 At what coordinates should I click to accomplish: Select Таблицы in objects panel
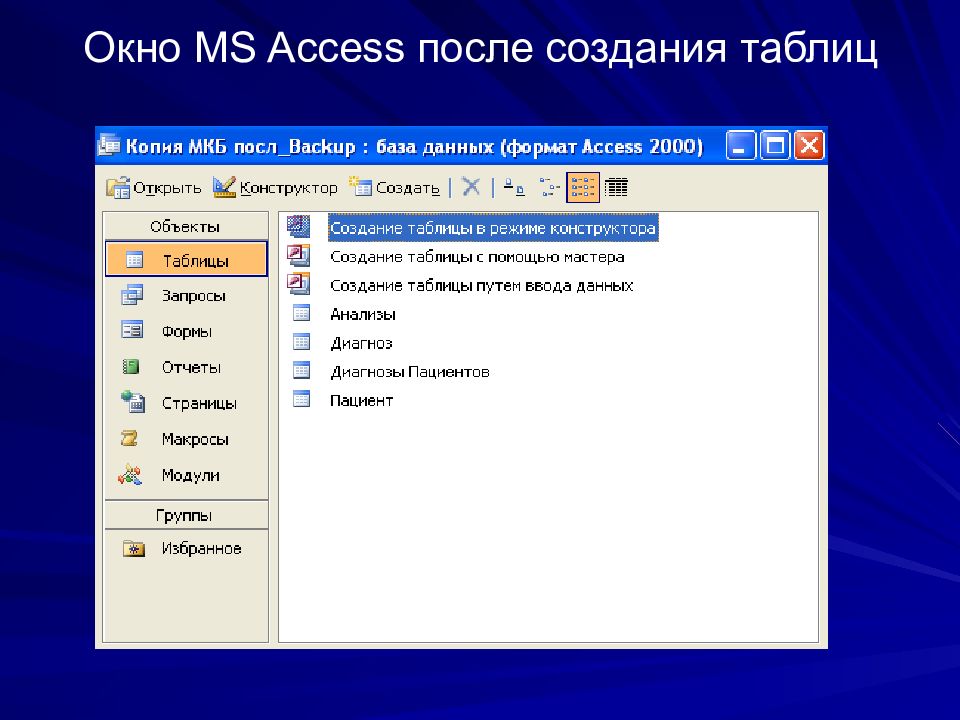pos(187,260)
